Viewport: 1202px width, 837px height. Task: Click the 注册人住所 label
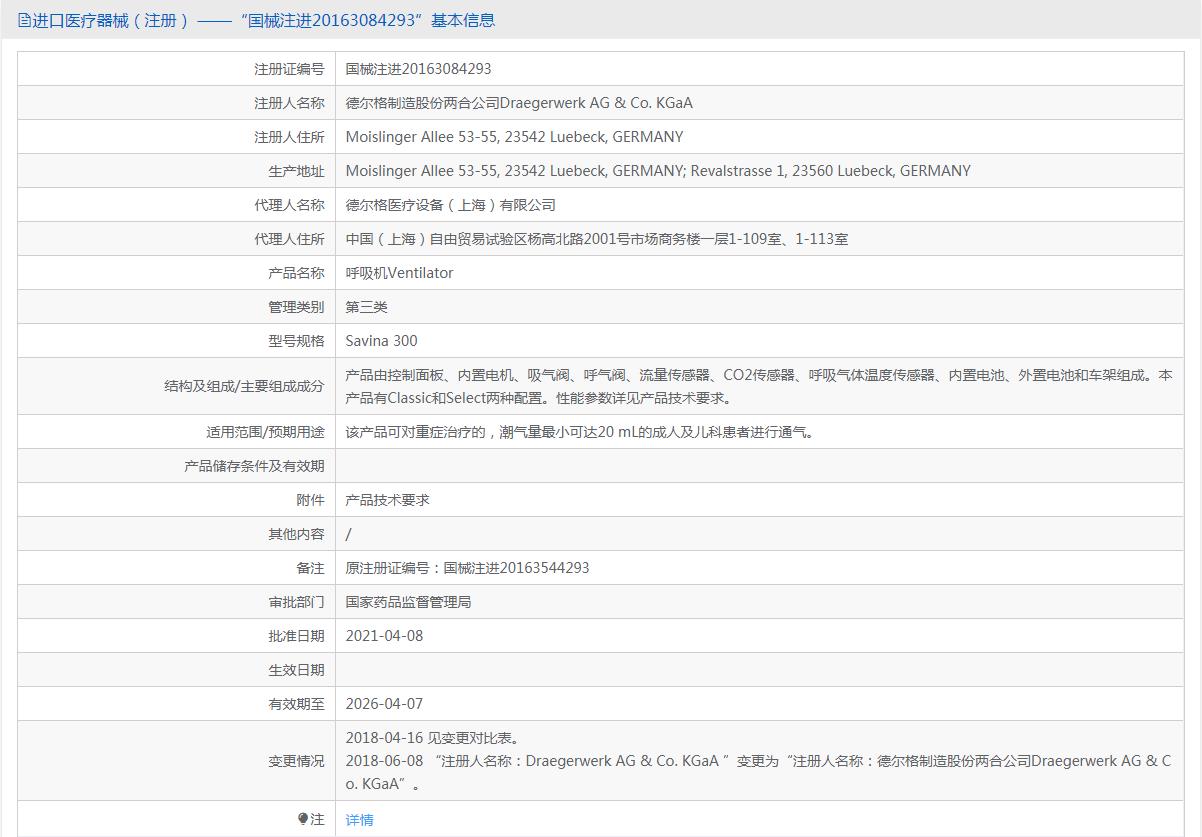(x=290, y=137)
